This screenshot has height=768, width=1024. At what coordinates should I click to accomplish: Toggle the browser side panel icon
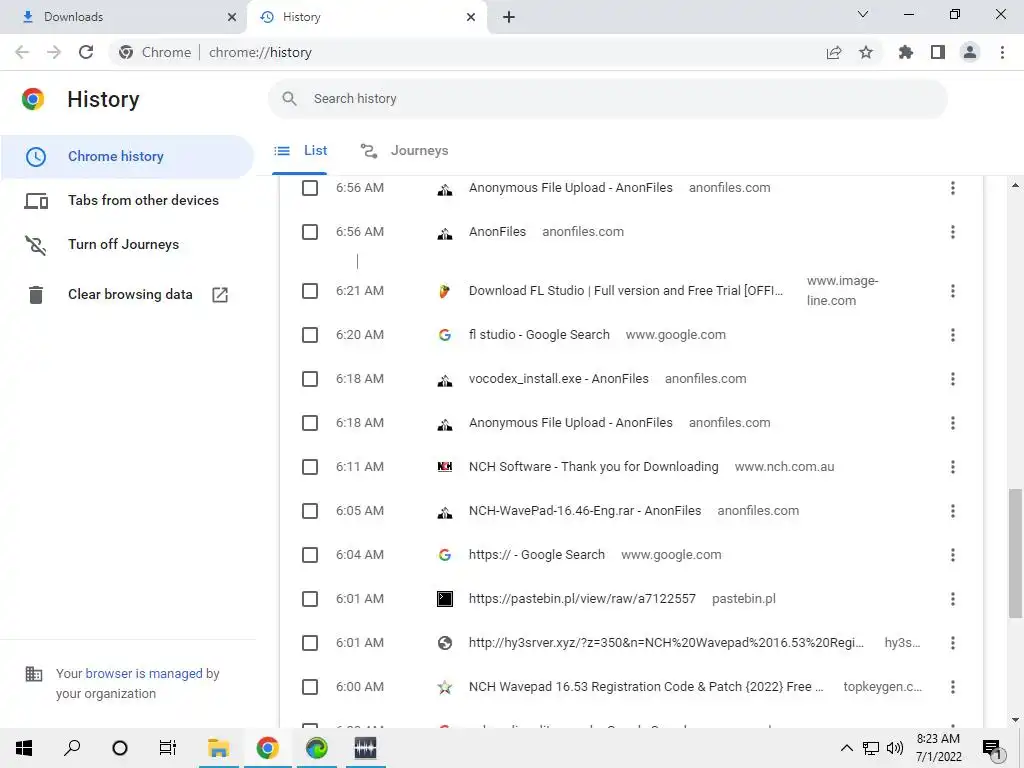pos(938,52)
